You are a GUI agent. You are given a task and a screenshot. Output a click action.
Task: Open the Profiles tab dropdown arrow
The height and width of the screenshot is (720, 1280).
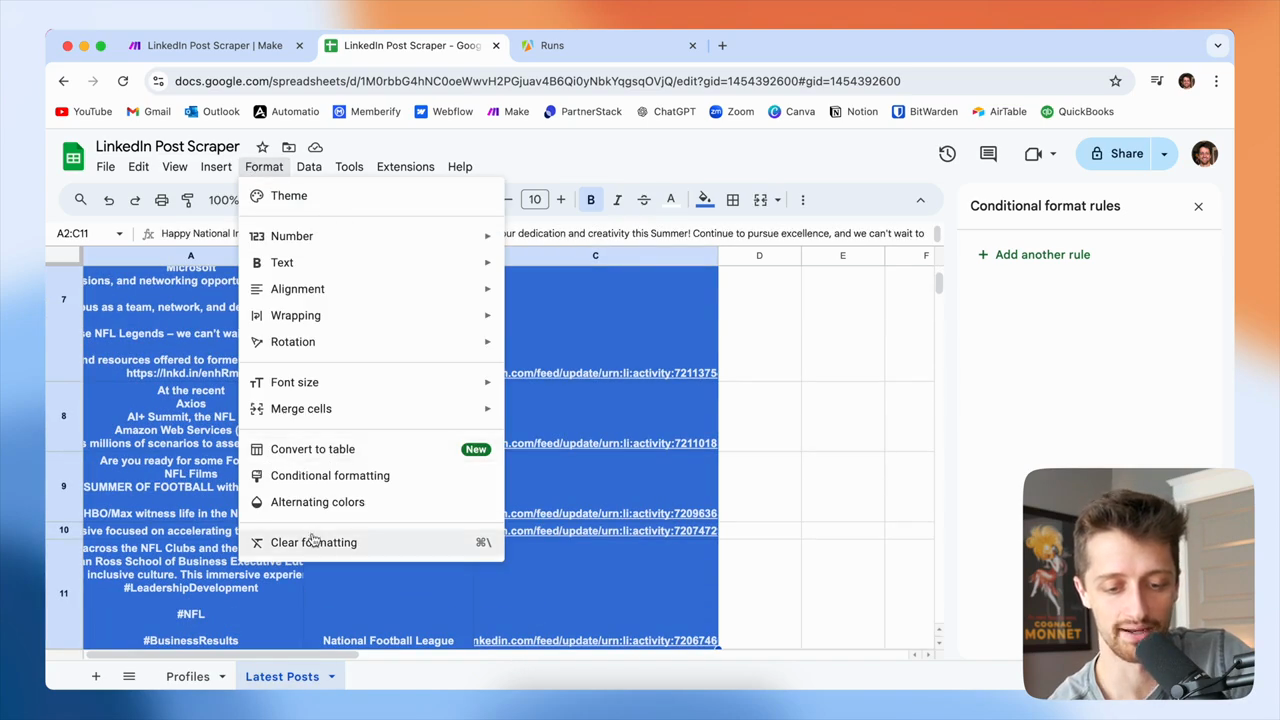[x=222, y=677]
